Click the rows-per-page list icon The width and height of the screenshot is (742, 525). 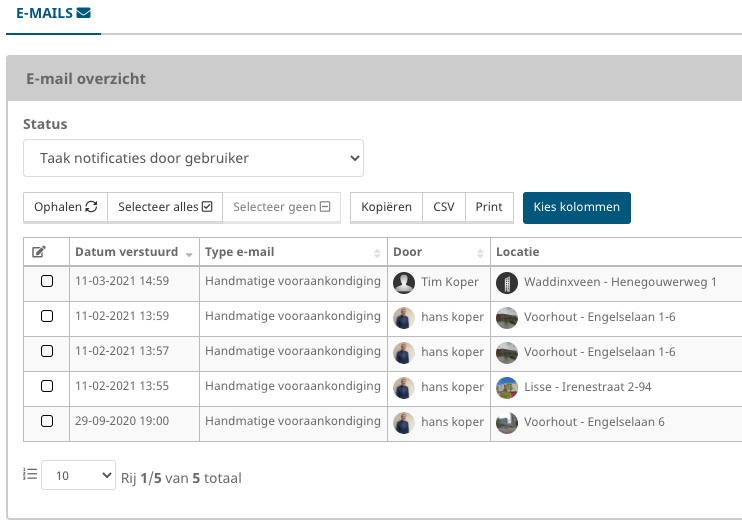[x=29, y=476]
